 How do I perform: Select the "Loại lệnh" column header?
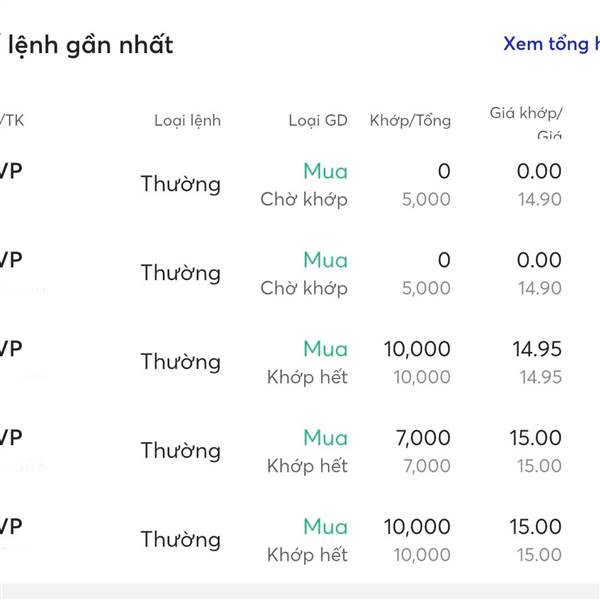[187, 120]
